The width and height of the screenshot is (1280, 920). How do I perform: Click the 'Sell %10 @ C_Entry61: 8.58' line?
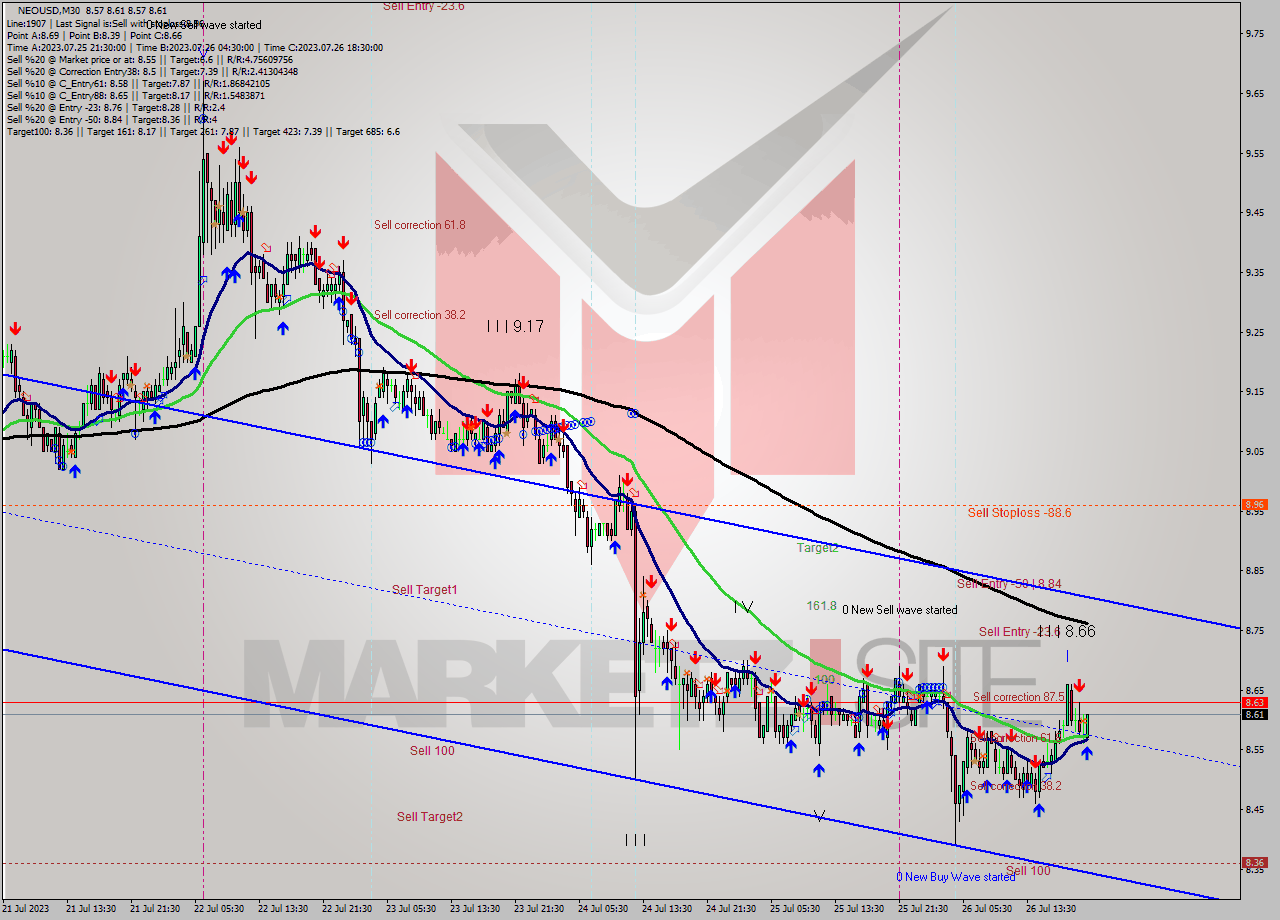pos(139,83)
